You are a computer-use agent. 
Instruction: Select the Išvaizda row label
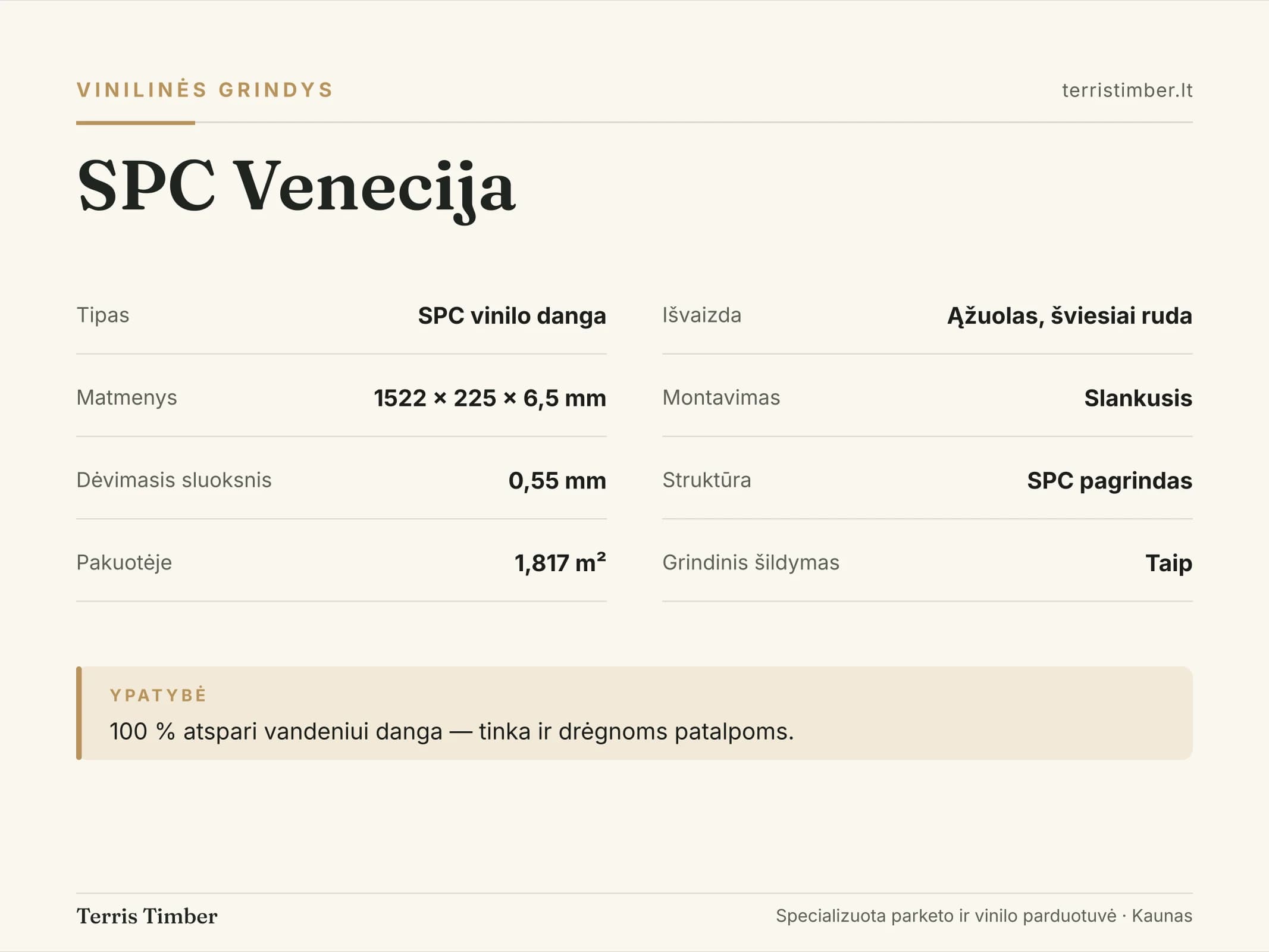coord(702,315)
